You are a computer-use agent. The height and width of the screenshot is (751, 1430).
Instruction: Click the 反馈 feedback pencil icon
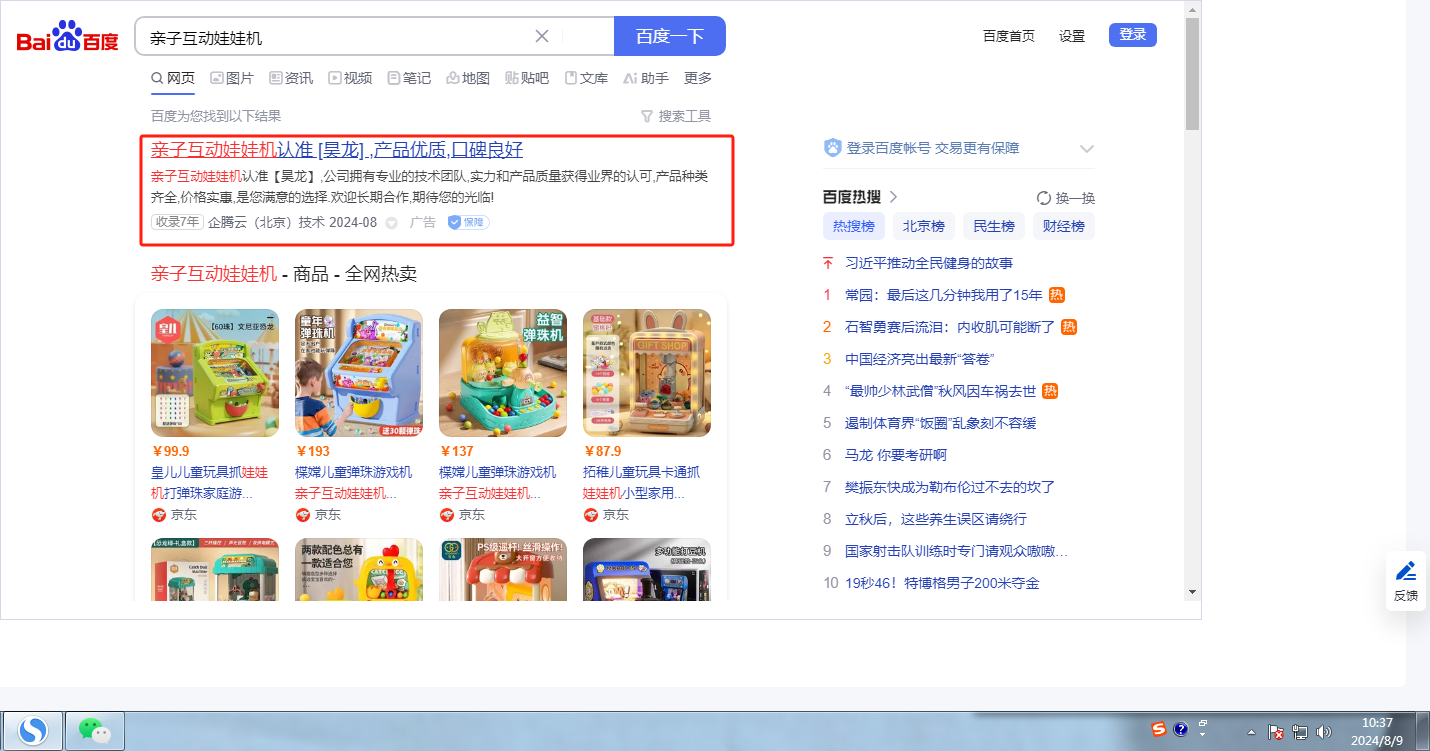(x=1406, y=571)
